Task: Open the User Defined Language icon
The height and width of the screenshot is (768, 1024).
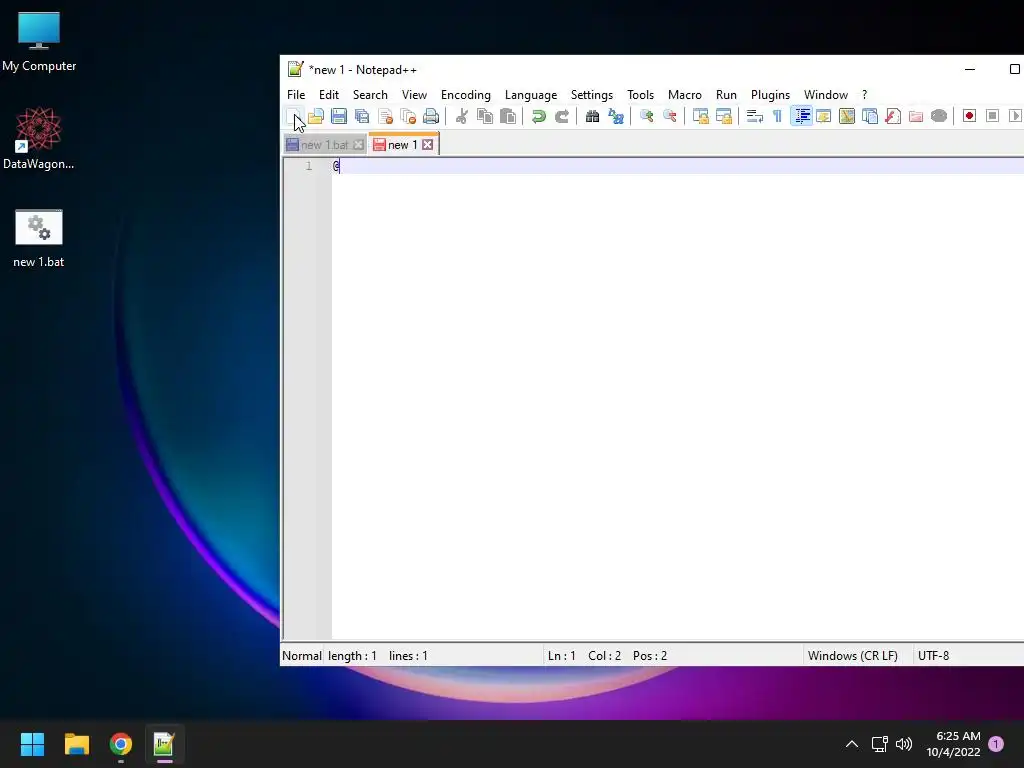Action: coord(824,116)
